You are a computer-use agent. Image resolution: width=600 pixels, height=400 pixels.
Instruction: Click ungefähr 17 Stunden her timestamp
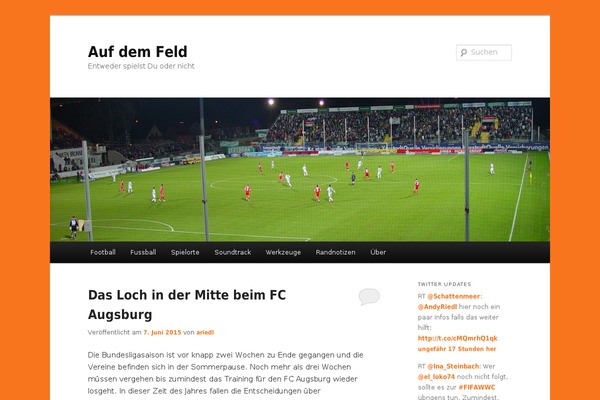click(x=457, y=349)
